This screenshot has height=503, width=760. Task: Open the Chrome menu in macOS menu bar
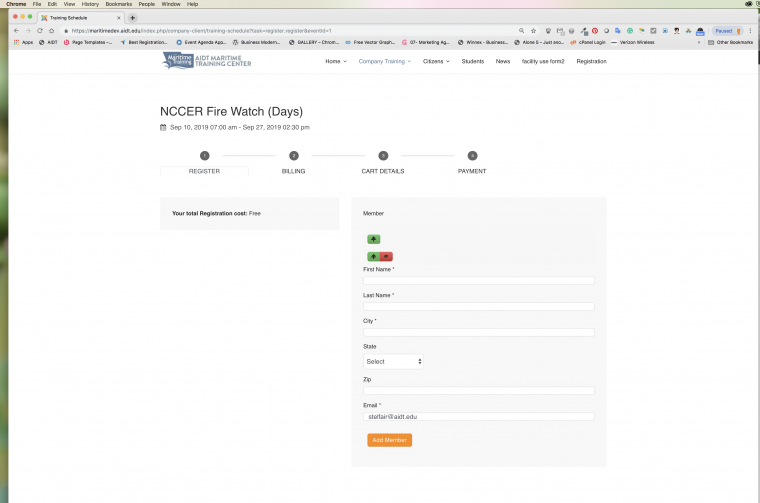click(16, 4)
